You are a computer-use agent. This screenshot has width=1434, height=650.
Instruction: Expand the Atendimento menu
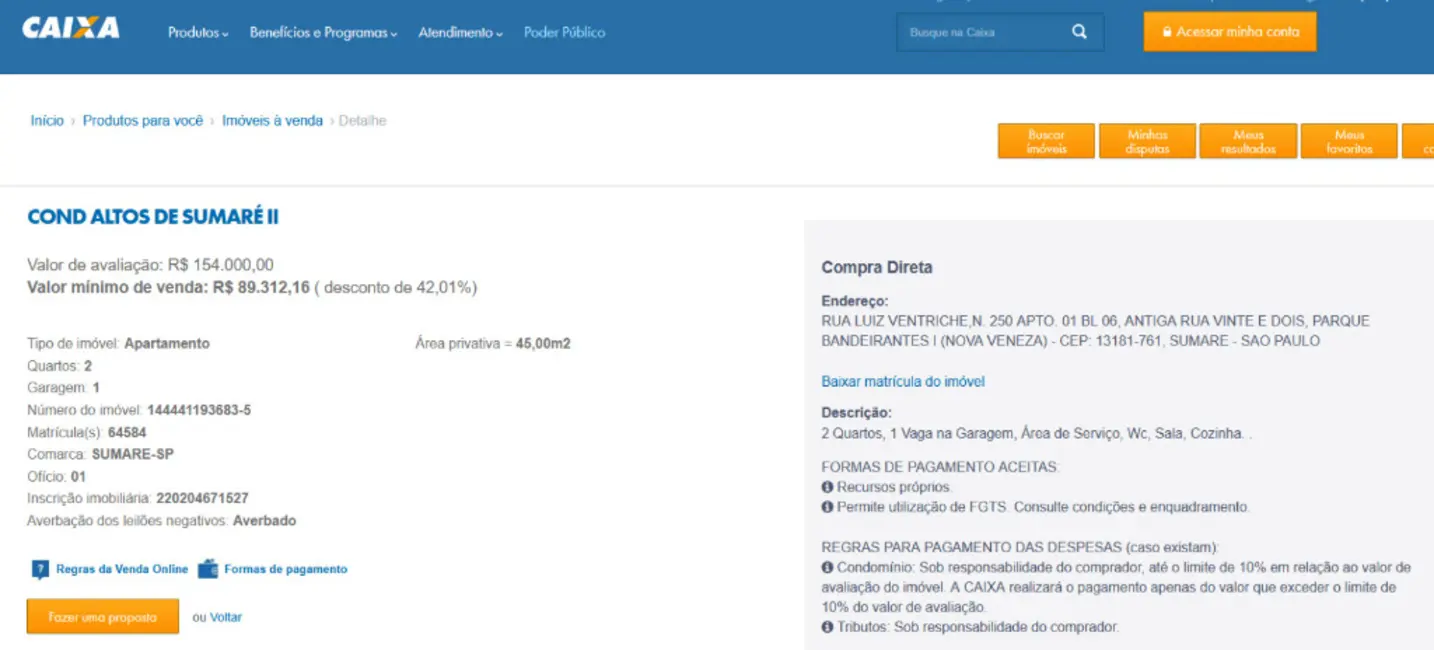(x=460, y=33)
